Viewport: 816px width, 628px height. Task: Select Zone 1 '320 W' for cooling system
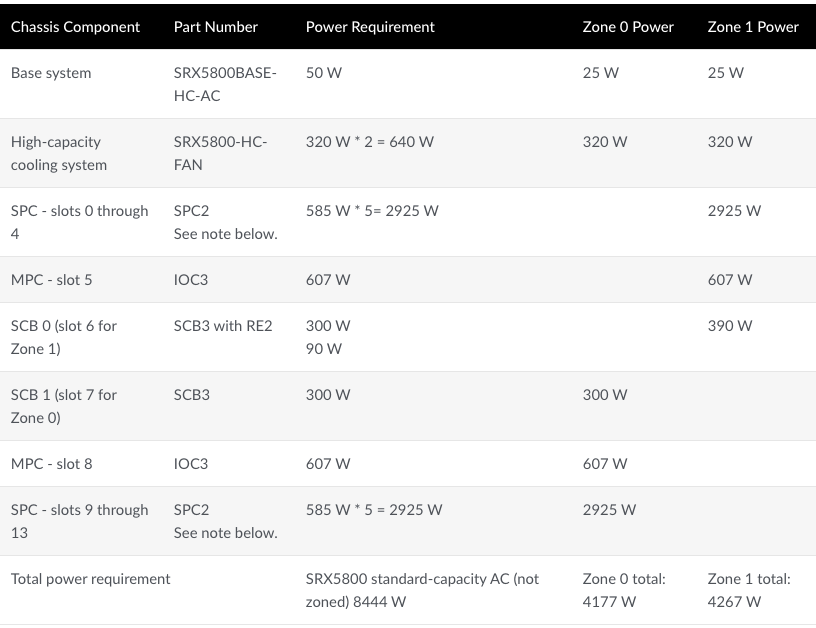[730, 142]
